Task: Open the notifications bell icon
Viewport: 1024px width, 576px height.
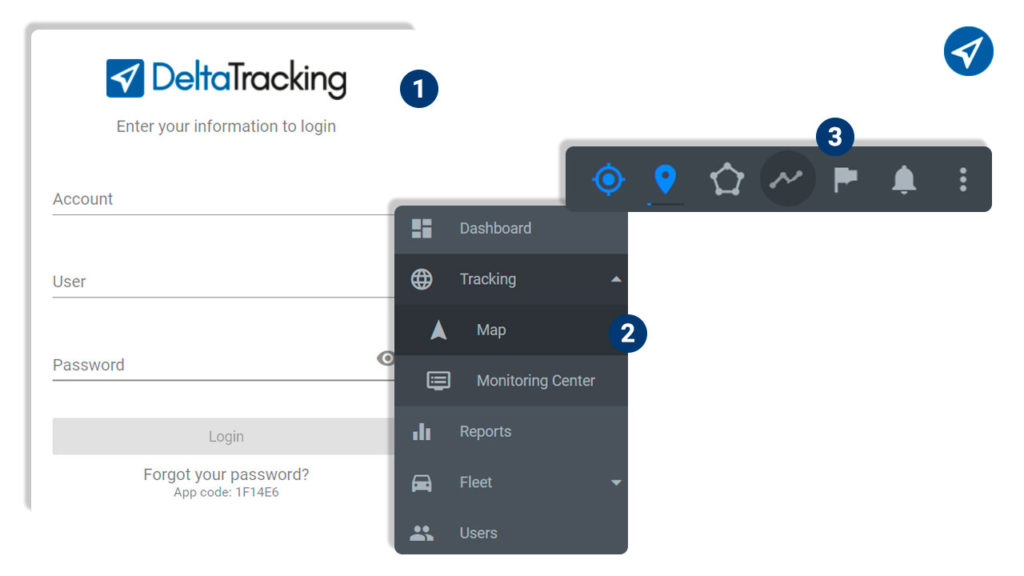Action: (904, 179)
